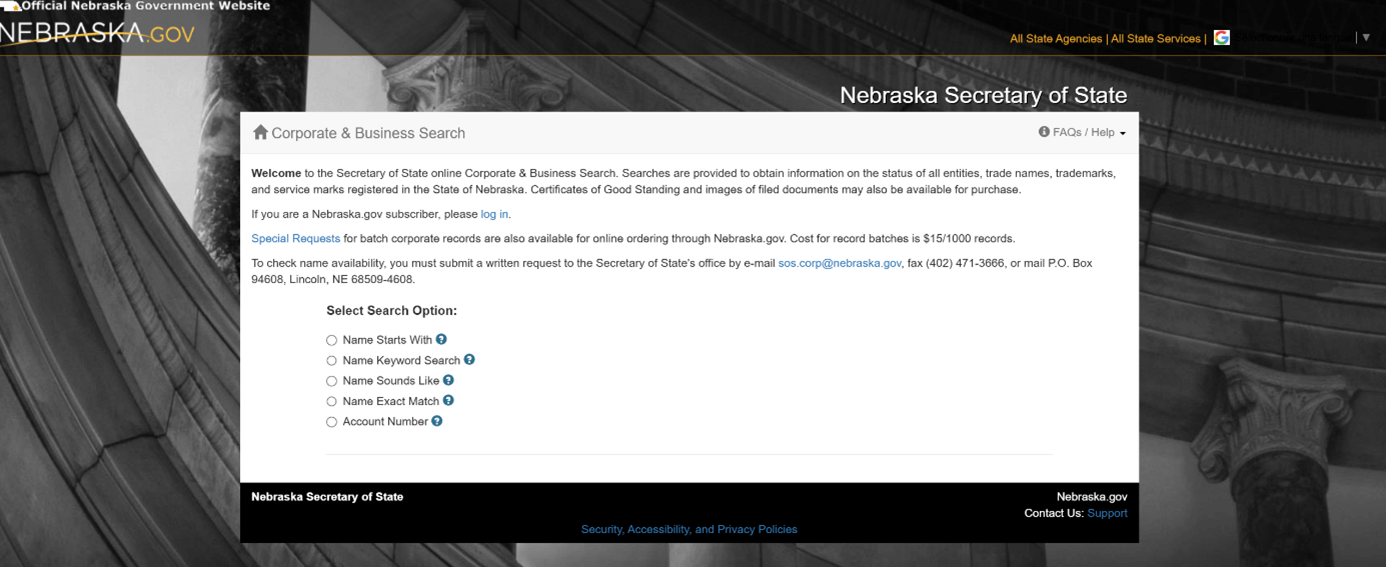This screenshot has height=567, width=1386.
Task: Open All State Agencies link
Action: coord(1056,38)
